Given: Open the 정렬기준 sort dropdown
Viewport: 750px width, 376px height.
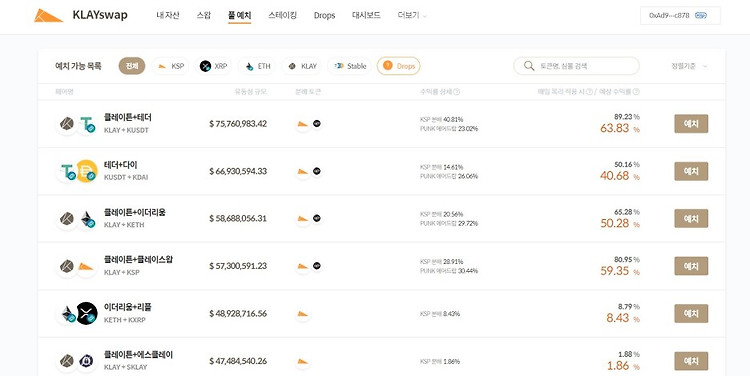Looking at the screenshot, I should pyautogui.click(x=689, y=66).
